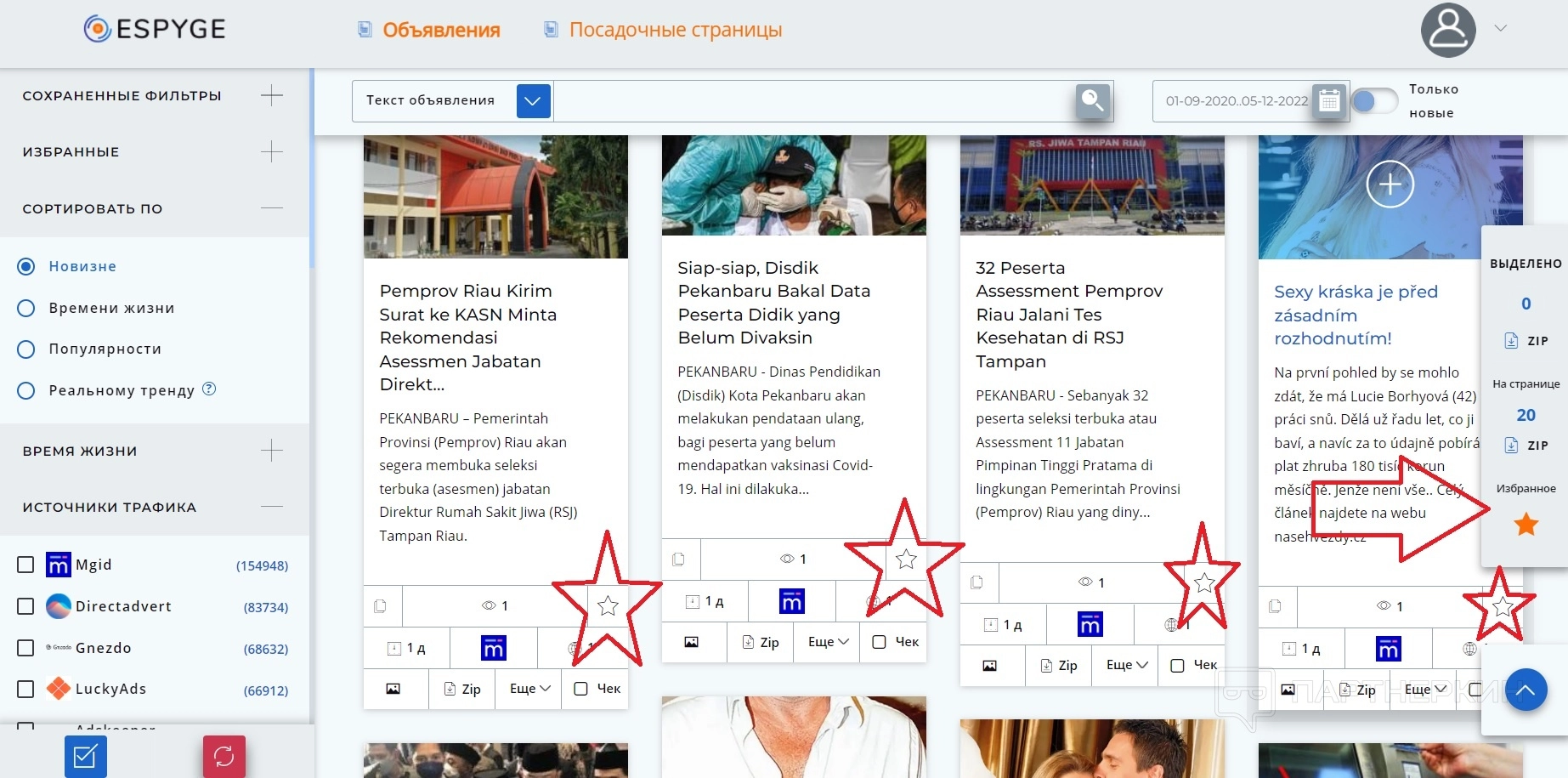Open Еще menu on Pemprov Riau Kirim card

point(530,689)
